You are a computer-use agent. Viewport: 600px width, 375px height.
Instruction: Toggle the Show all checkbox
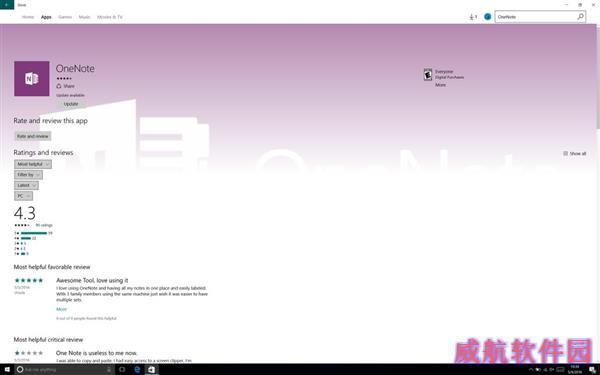[x=566, y=153]
